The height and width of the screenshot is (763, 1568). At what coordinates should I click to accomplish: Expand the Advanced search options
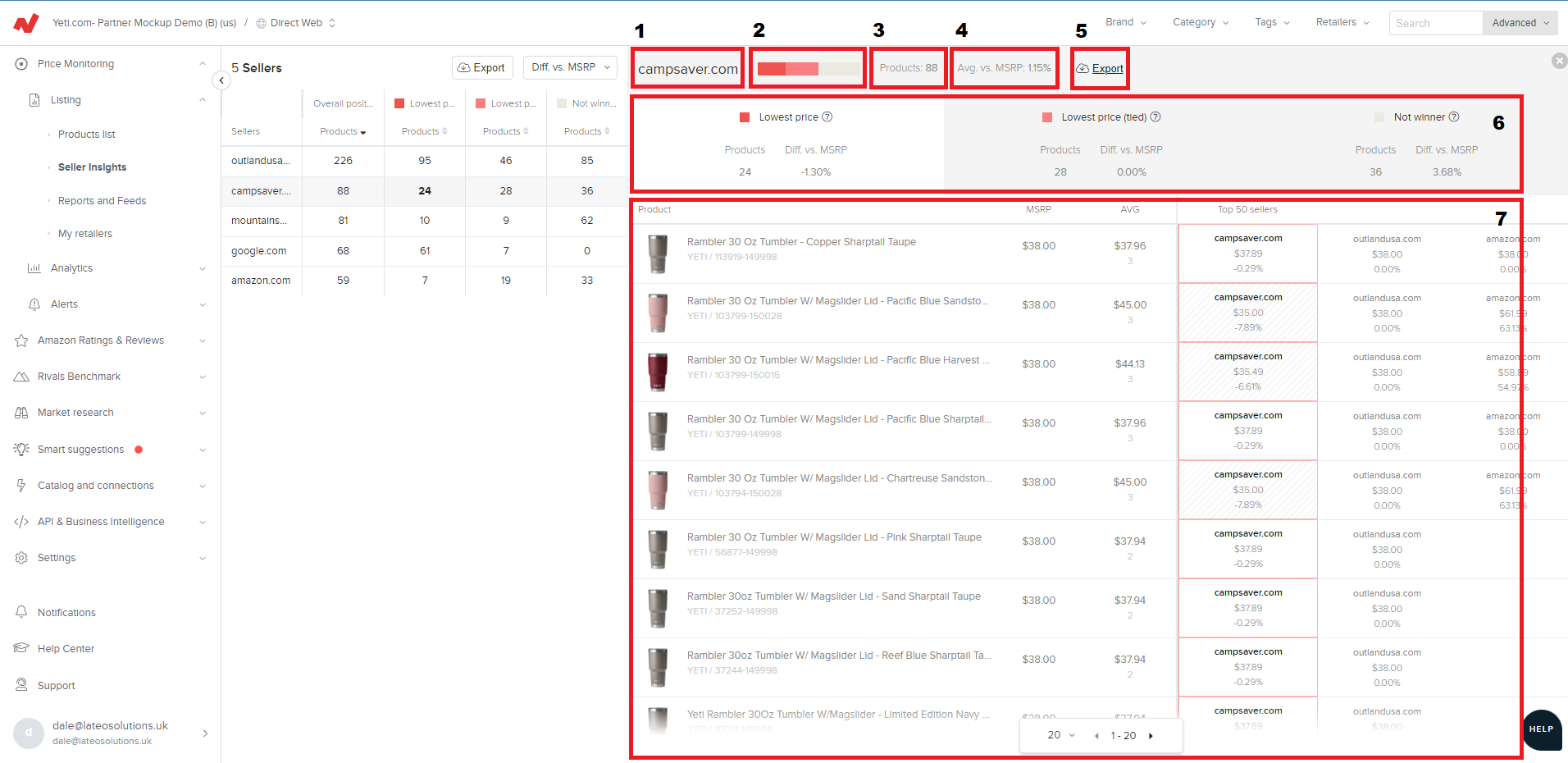(x=1520, y=23)
